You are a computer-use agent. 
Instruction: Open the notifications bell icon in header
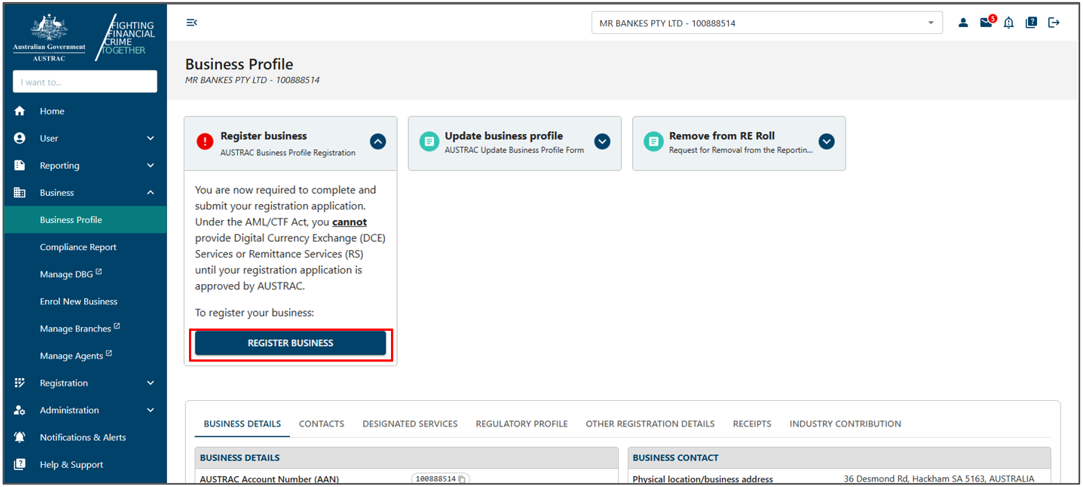[x=1008, y=23]
